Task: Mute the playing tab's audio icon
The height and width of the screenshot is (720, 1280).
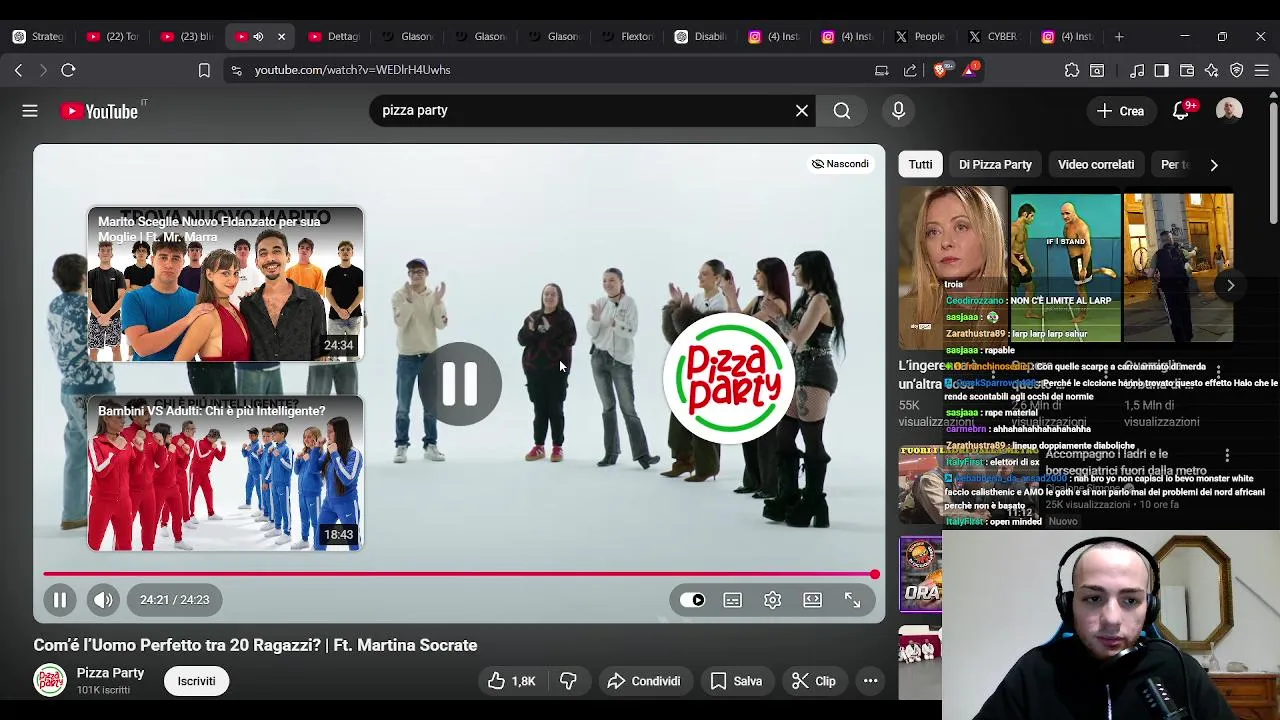Action: pos(258,36)
